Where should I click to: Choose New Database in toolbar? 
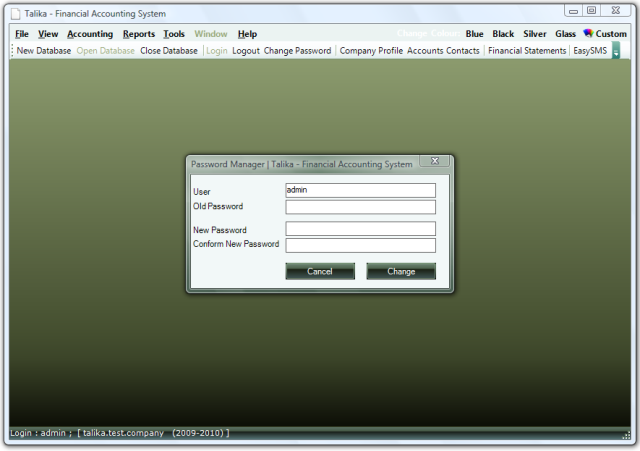pyautogui.click(x=44, y=51)
